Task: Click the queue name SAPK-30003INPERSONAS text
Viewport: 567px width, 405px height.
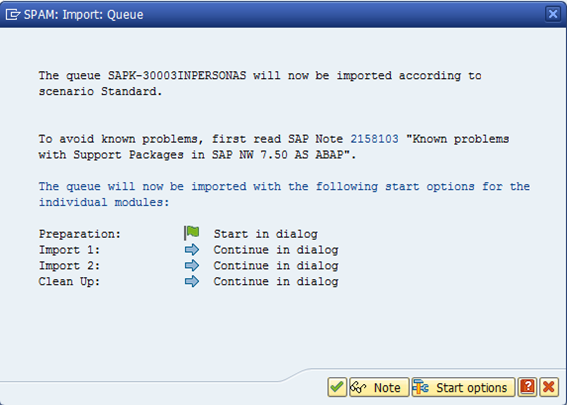Action: (177, 76)
